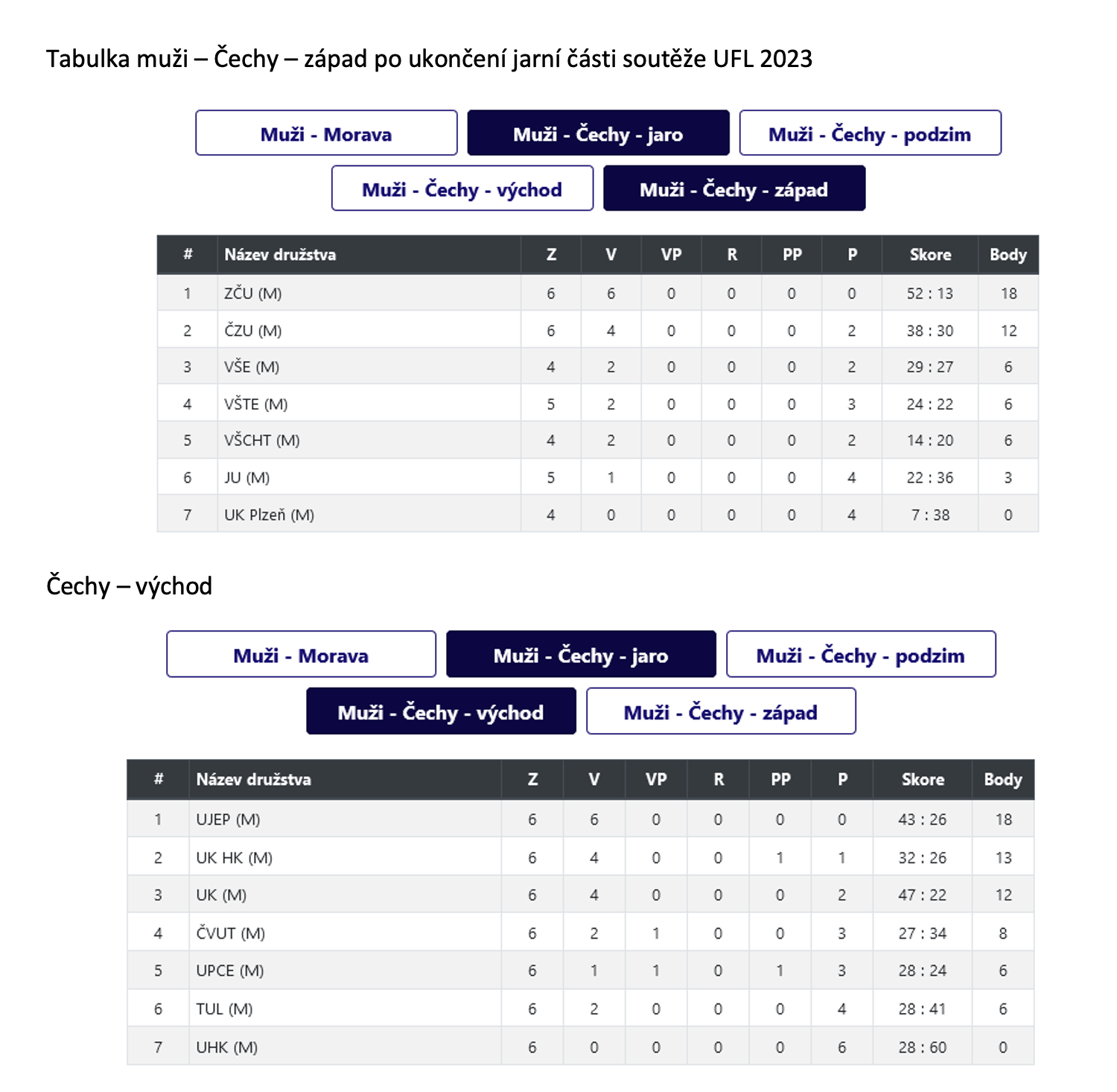
Task: Select Muži - Morava in lower group
Action: pos(301,655)
